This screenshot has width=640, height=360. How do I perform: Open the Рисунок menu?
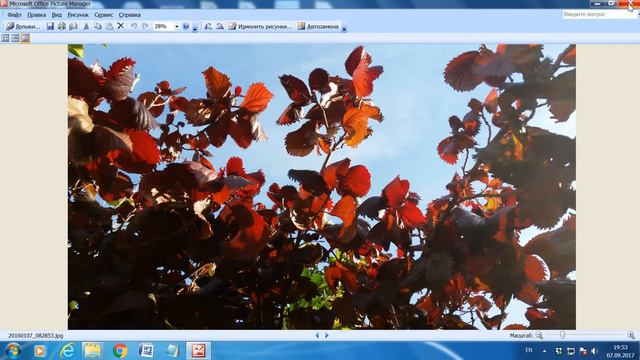coord(78,15)
